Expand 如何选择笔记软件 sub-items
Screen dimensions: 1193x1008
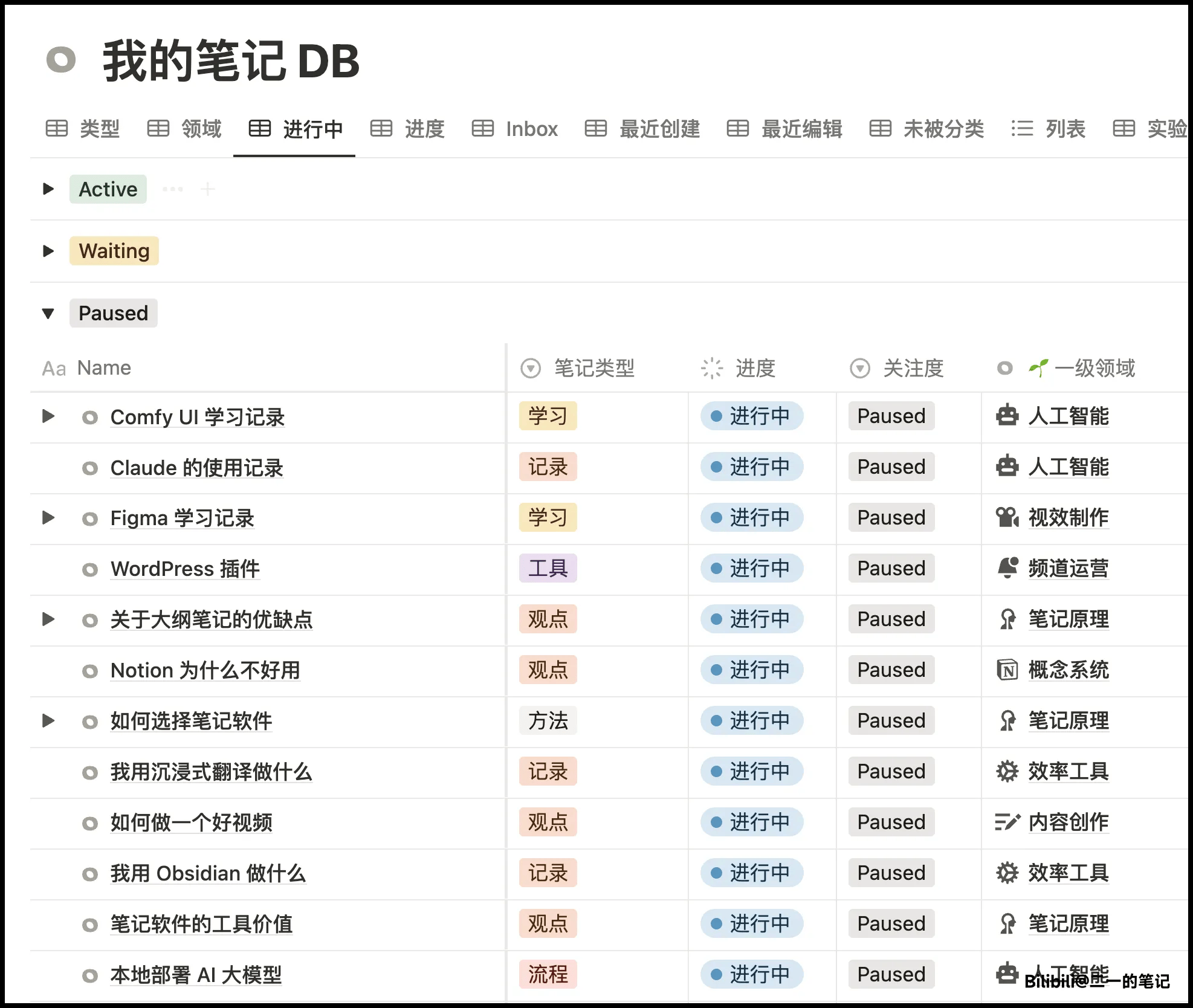pyautogui.click(x=48, y=720)
